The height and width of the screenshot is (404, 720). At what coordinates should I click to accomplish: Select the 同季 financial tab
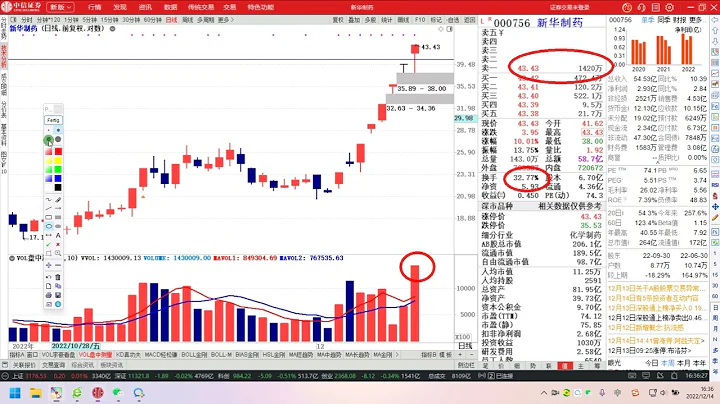click(x=664, y=20)
